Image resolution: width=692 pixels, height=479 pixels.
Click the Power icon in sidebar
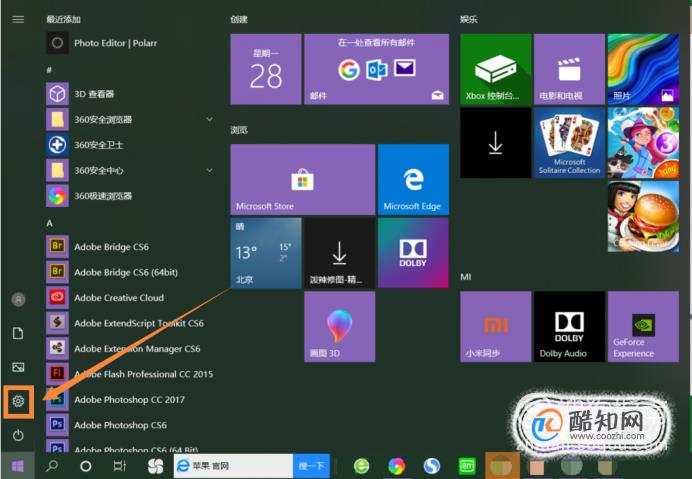pyautogui.click(x=18, y=435)
